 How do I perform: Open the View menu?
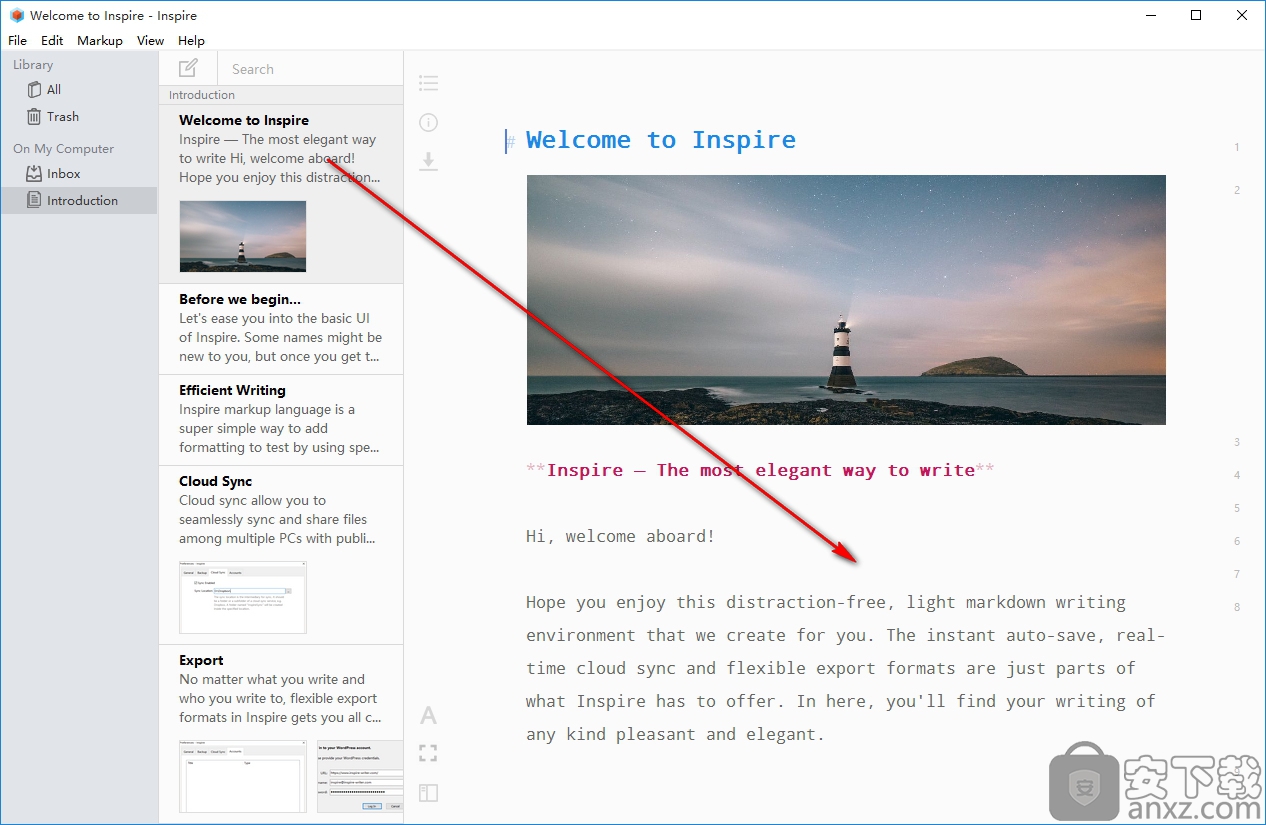click(x=150, y=40)
